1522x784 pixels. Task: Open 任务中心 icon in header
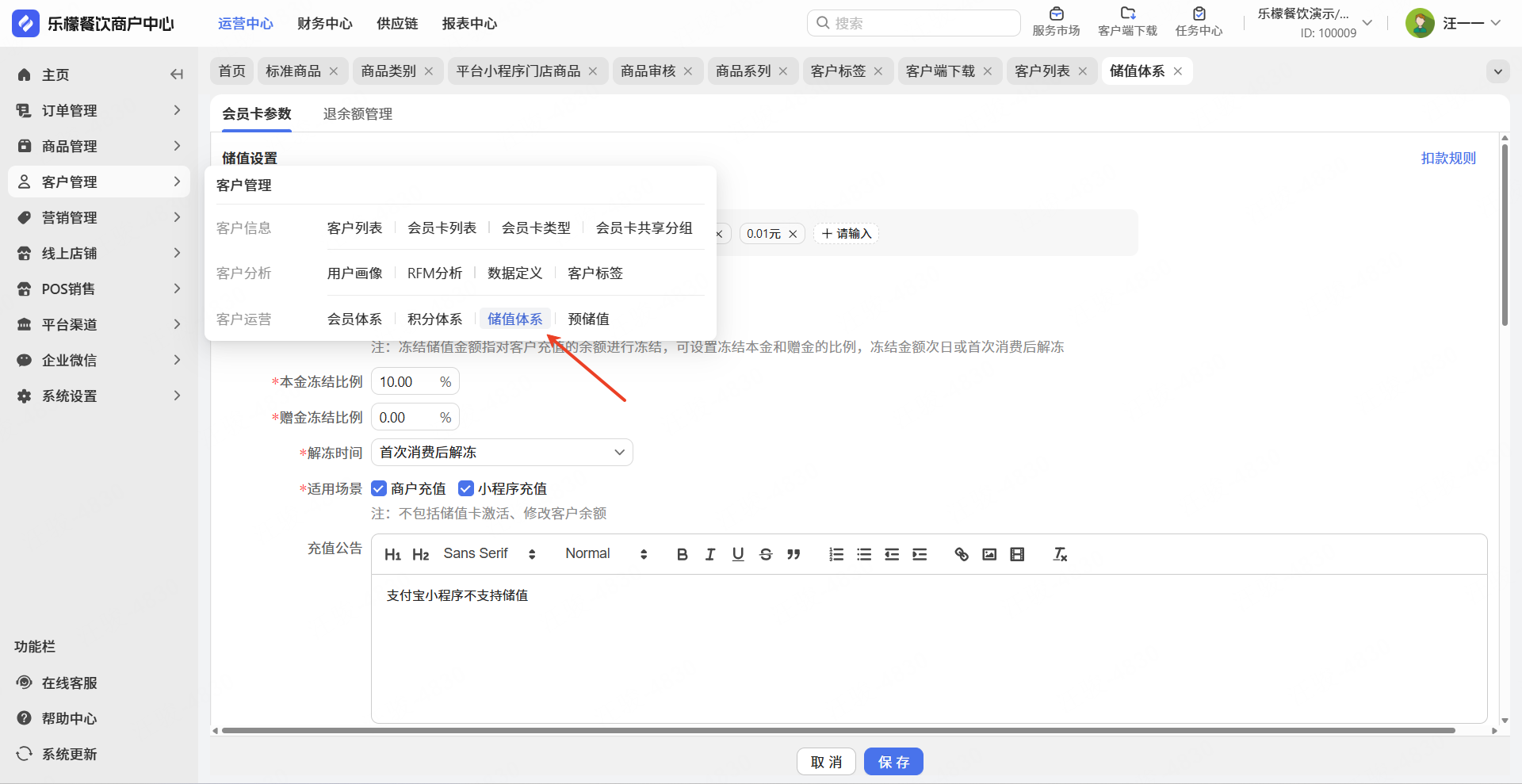coord(1199,13)
